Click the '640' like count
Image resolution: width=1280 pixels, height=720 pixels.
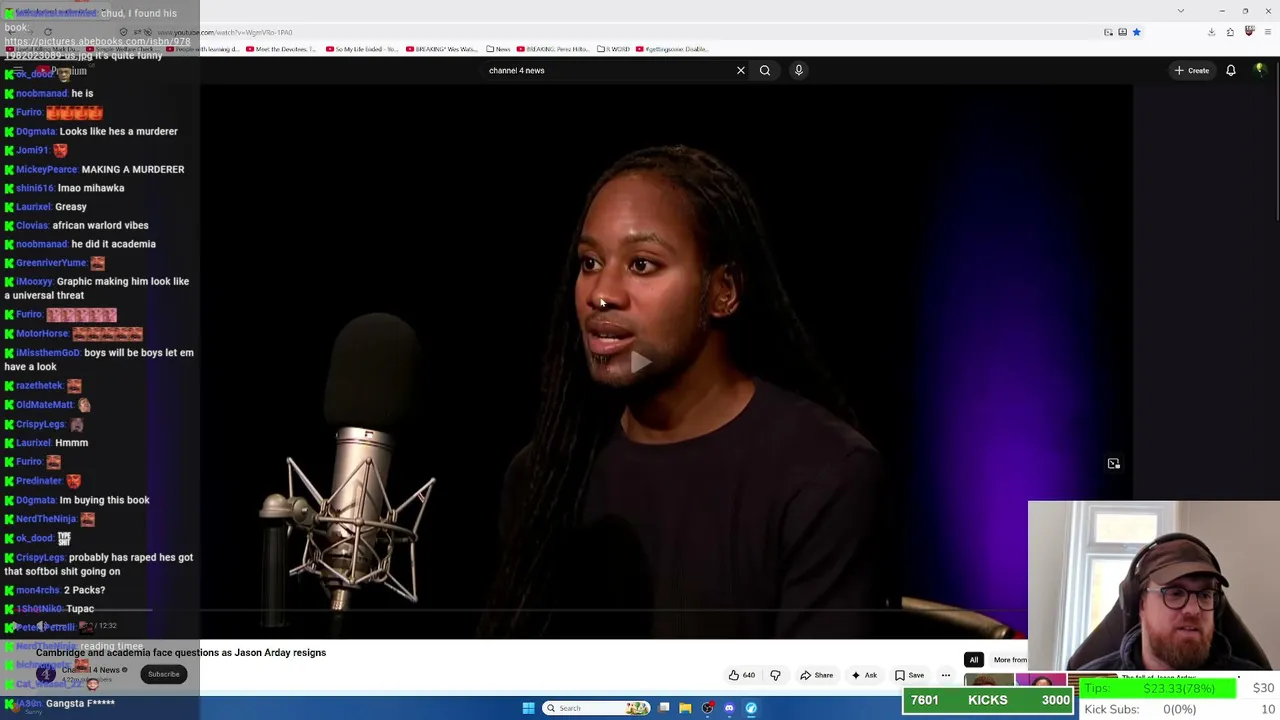(x=748, y=675)
